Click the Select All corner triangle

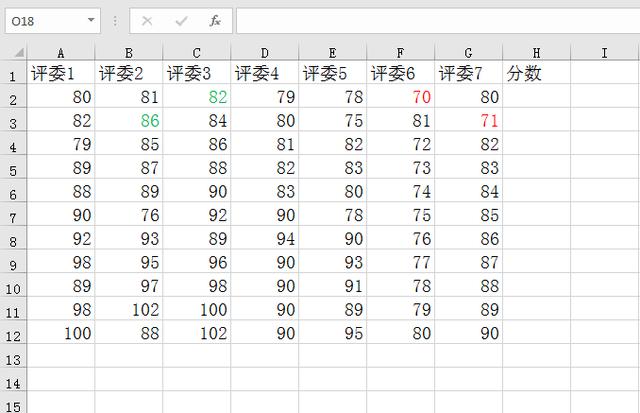(x=19, y=53)
